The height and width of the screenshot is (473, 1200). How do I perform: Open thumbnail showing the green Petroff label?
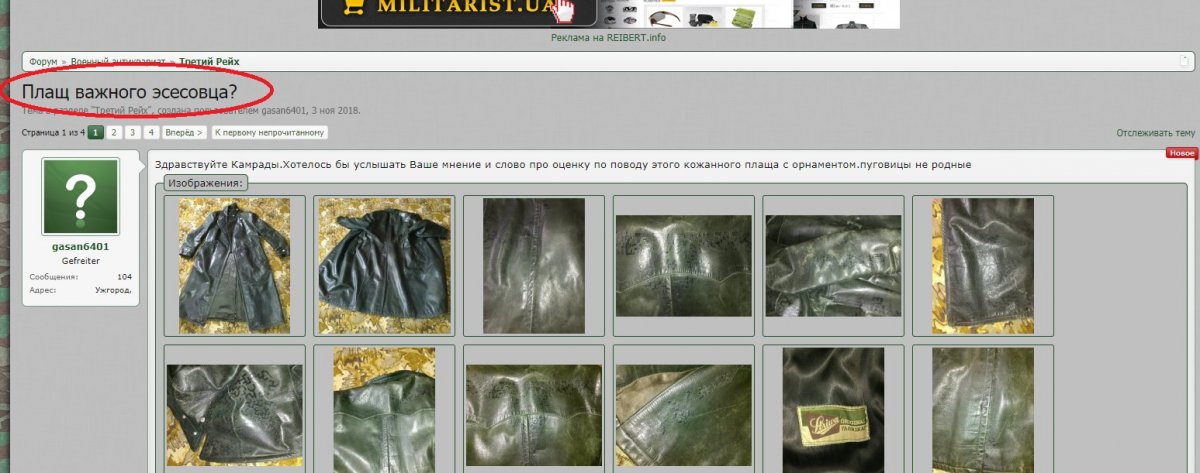[x=833, y=409]
